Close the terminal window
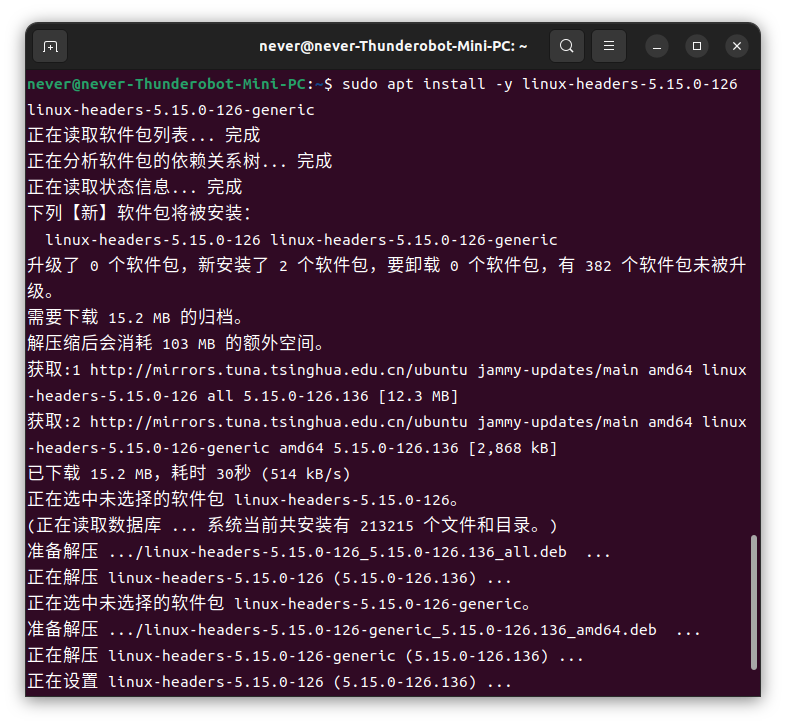Image resolution: width=786 pixels, height=725 pixels. click(x=737, y=47)
